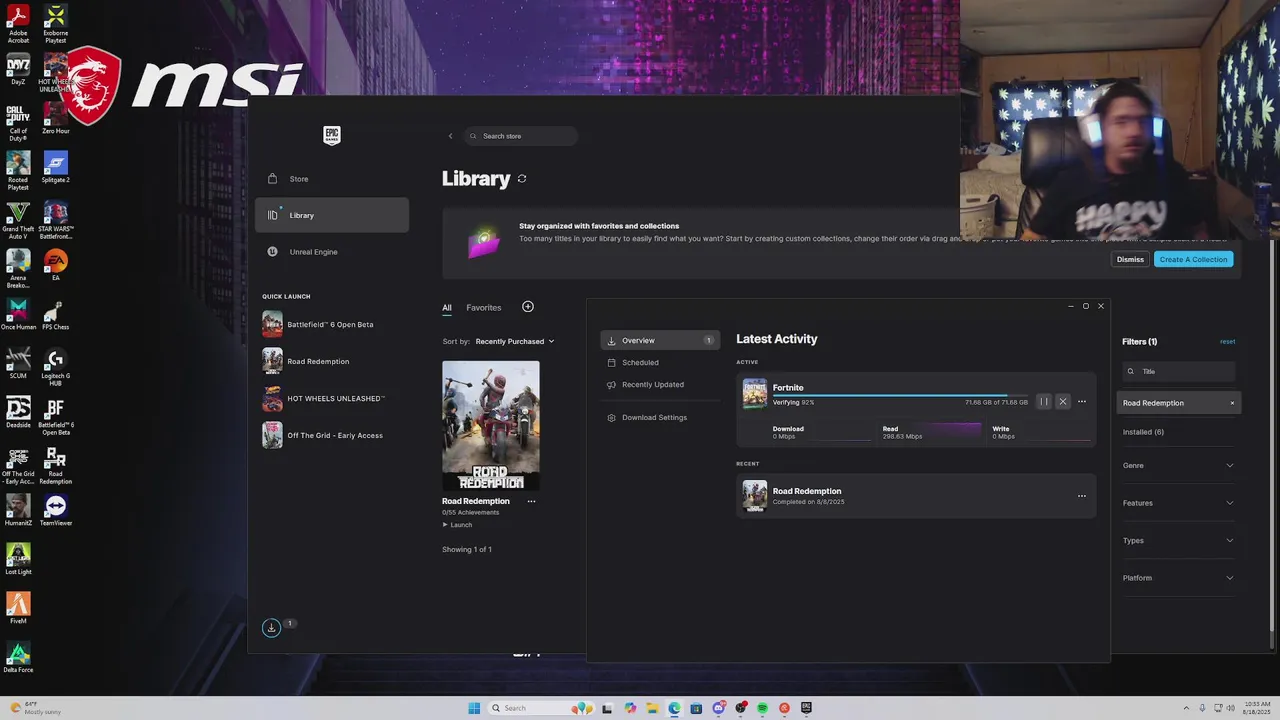Expand the Platform filter
The height and width of the screenshot is (720, 1280).
tap(1178, 578)
